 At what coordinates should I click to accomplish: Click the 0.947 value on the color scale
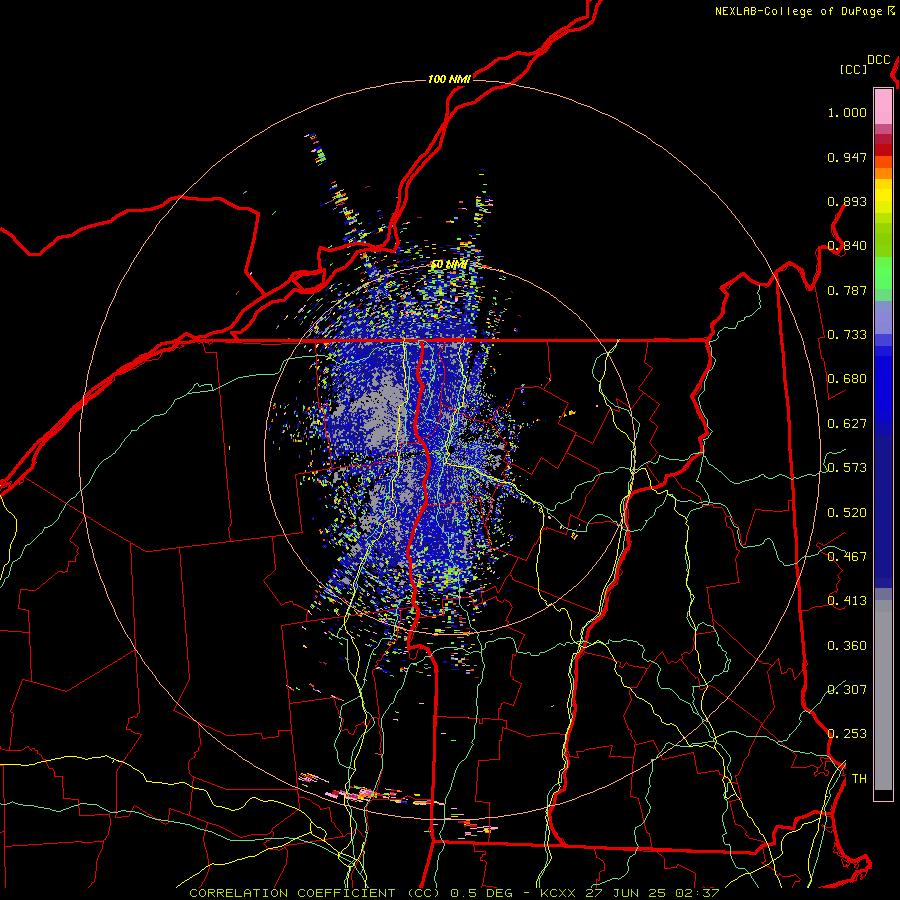point(847,157)
